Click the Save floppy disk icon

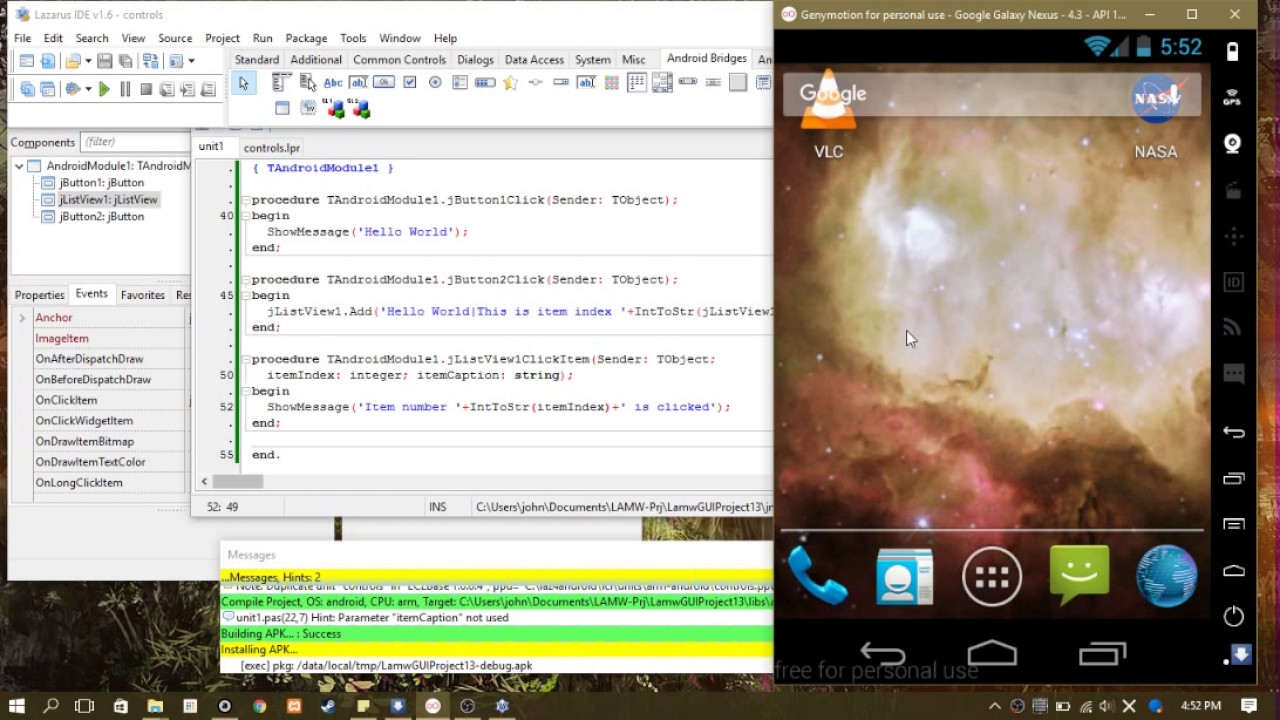pyautogui.click(x=104, y=61)
